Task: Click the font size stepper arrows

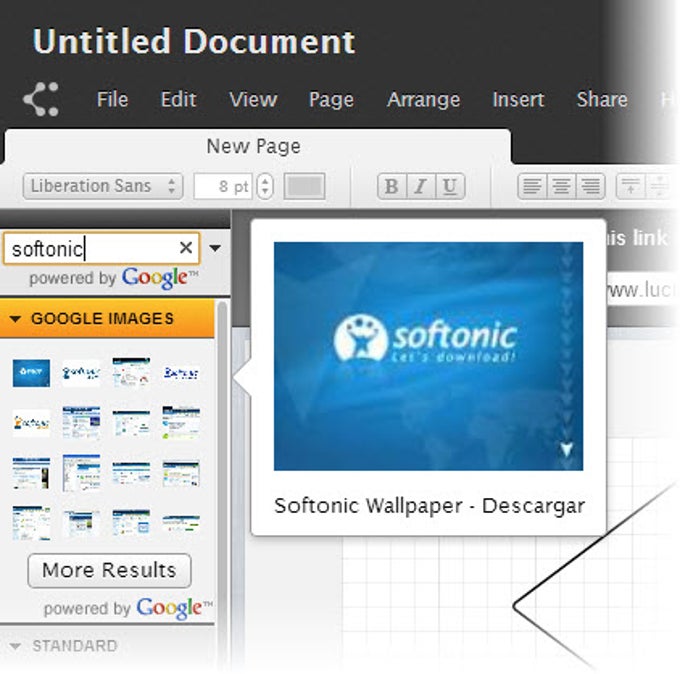Action: (265, 186)
